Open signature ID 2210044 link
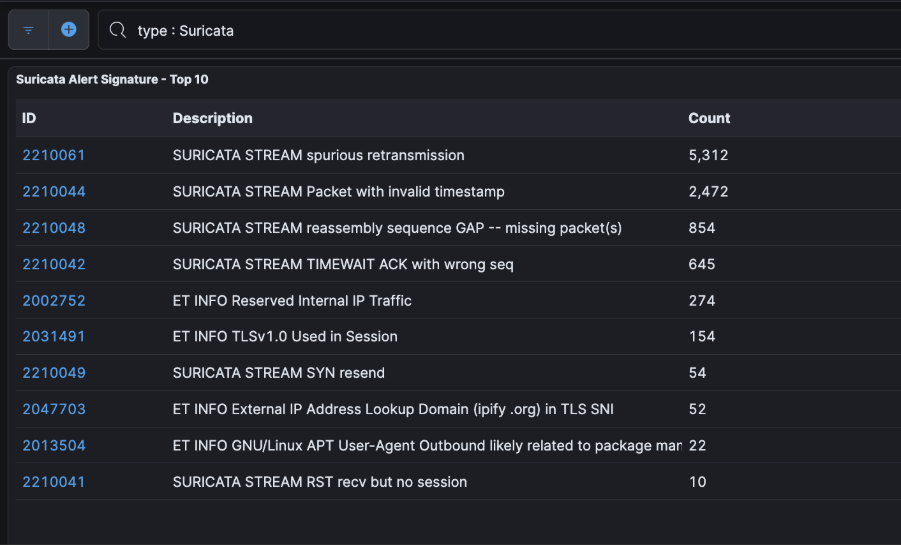The width and height of the screenshot is (901, 546). [x=54, y=191]
